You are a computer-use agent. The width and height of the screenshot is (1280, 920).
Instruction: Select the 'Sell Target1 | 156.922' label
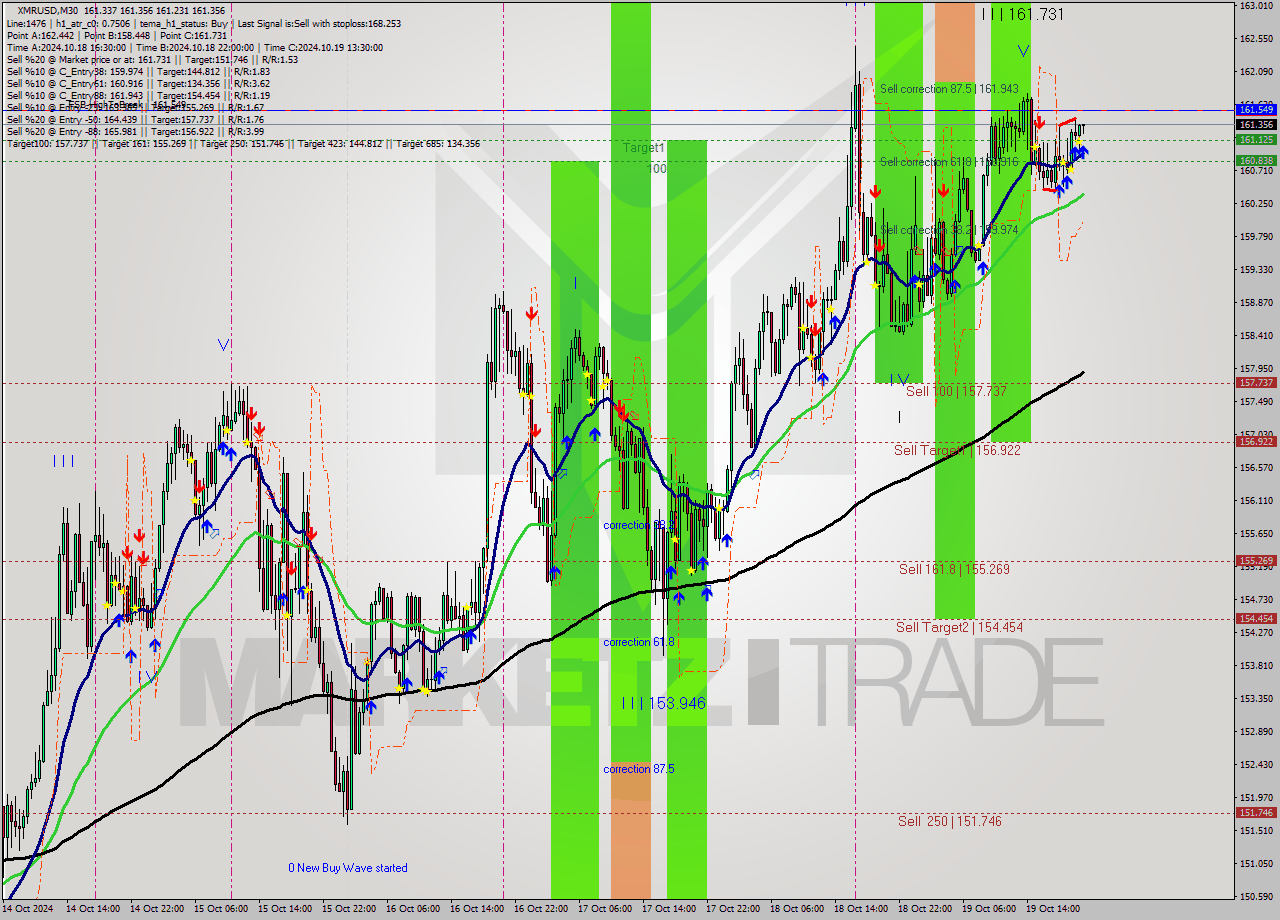click(x=957, y=450)
